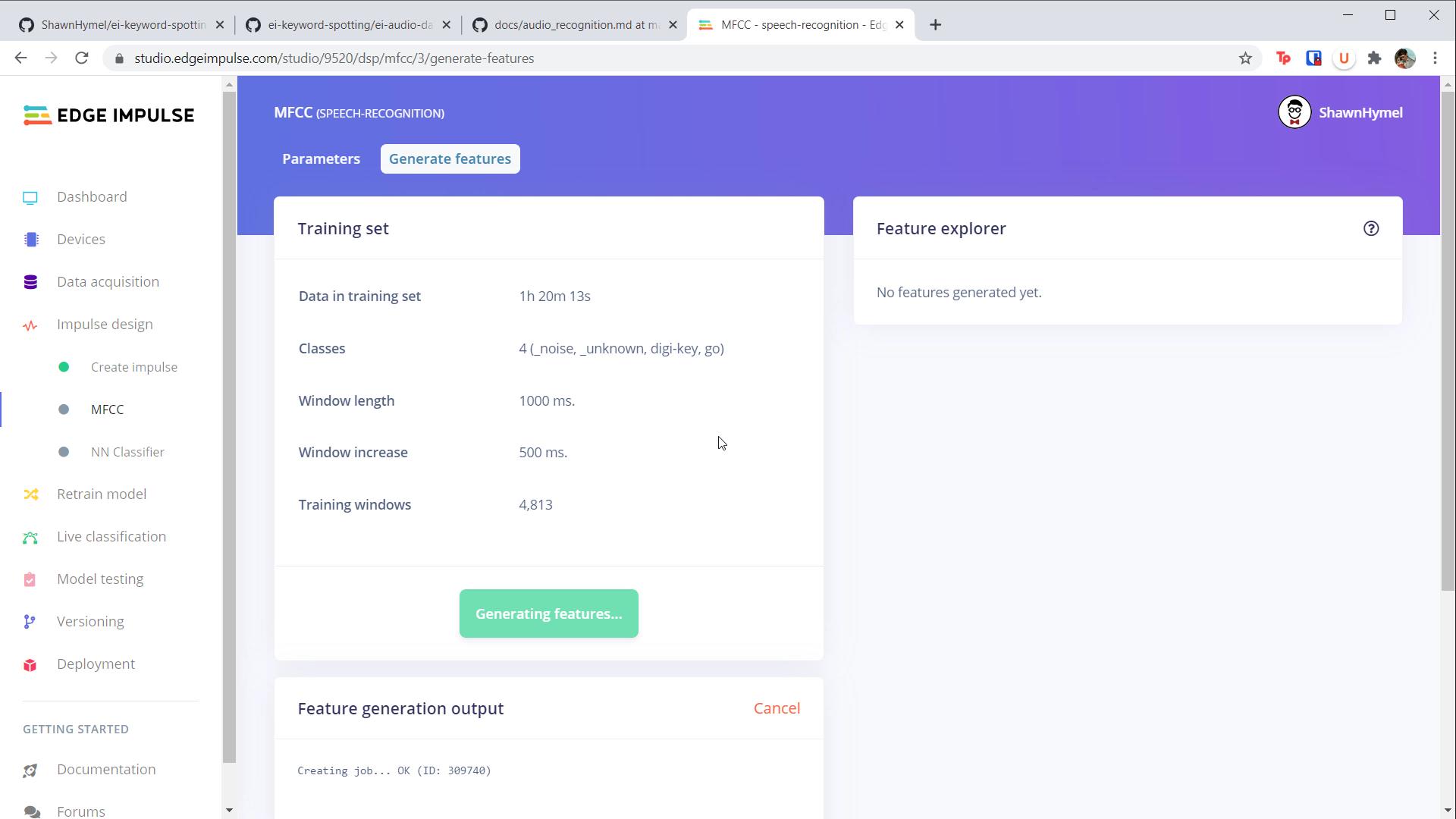The height and width of the screenshot is (819, 1456).
Task: Click the Versioning sidebar icon
Action: click(x=30, y=621)
